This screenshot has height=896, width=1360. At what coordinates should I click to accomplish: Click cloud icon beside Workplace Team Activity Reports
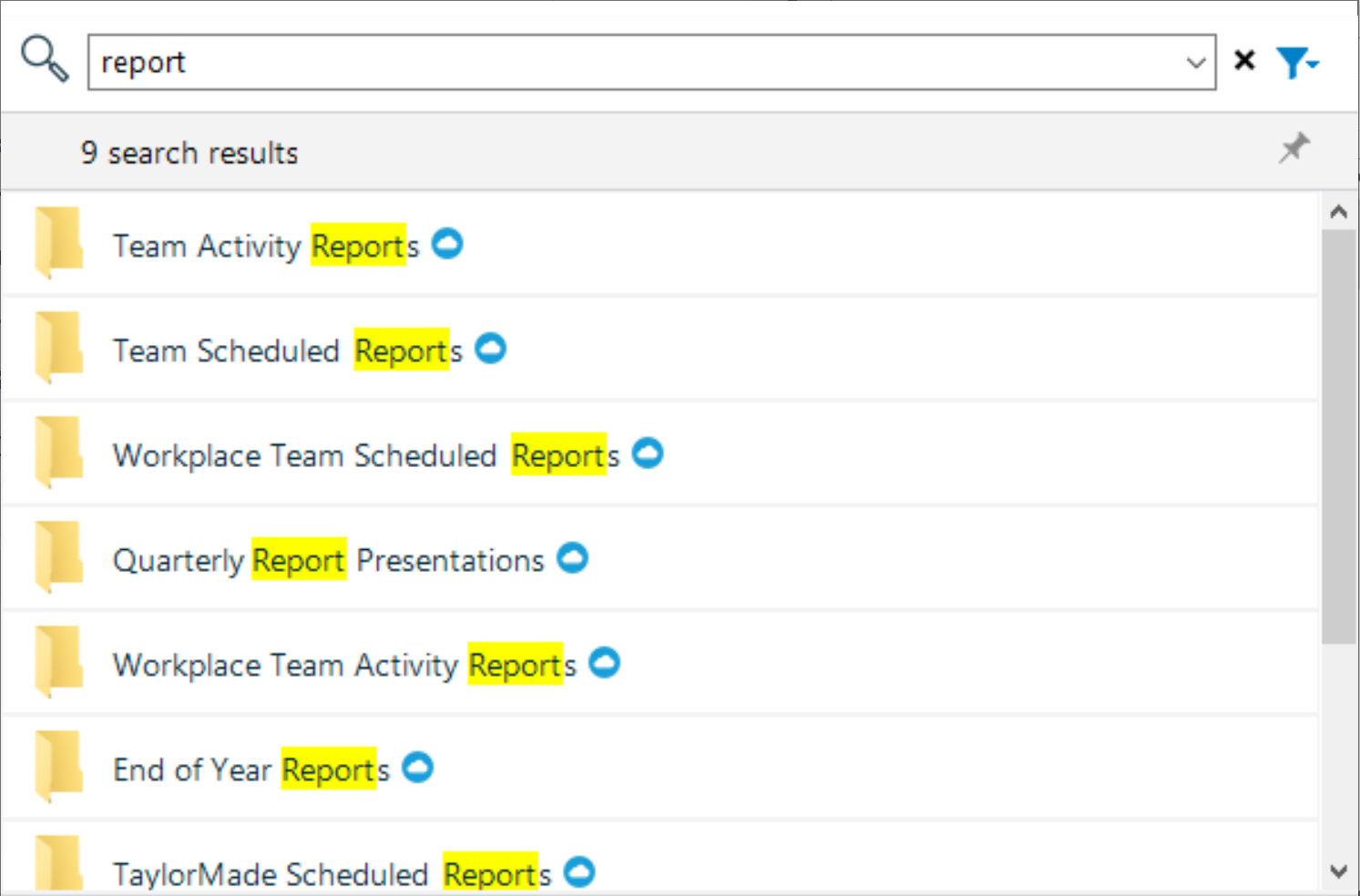[x=605, y=663]
